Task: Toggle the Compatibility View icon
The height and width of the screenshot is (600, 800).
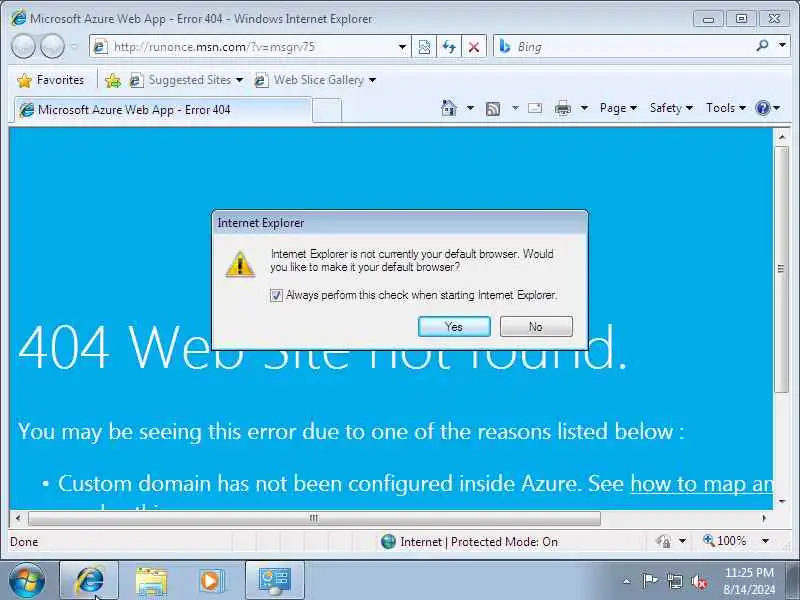Action: point(424,47)
